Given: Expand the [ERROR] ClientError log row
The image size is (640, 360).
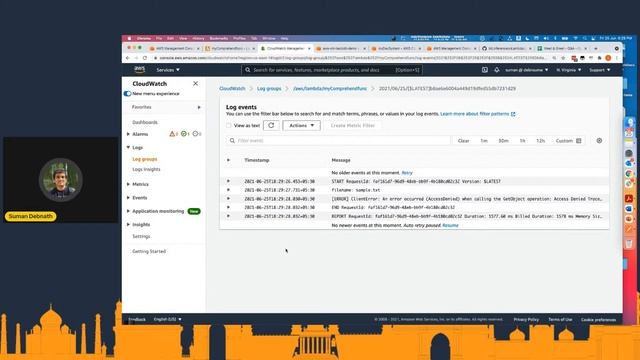Looking at the screenshot, I should pos(228,198).
